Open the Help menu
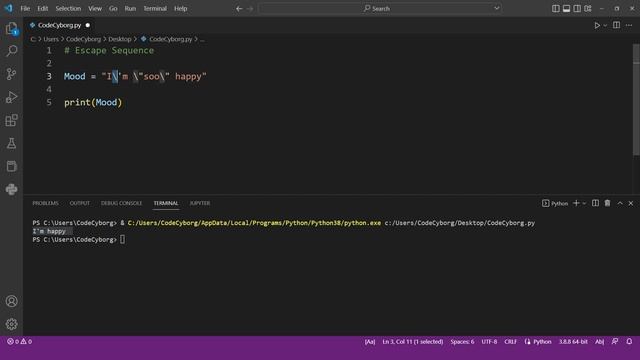 pyautogui.click(x=180, y=9)
